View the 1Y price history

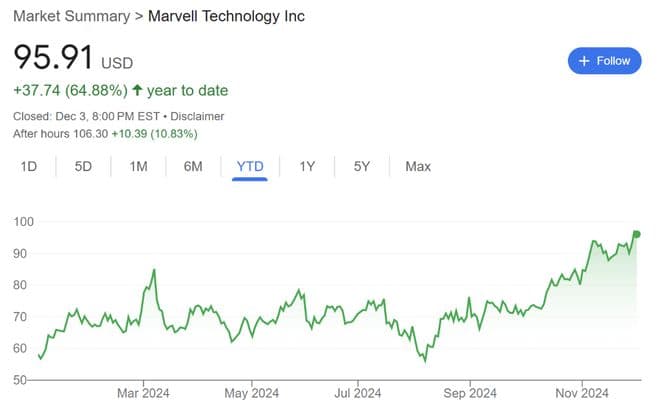pos(308,166)
